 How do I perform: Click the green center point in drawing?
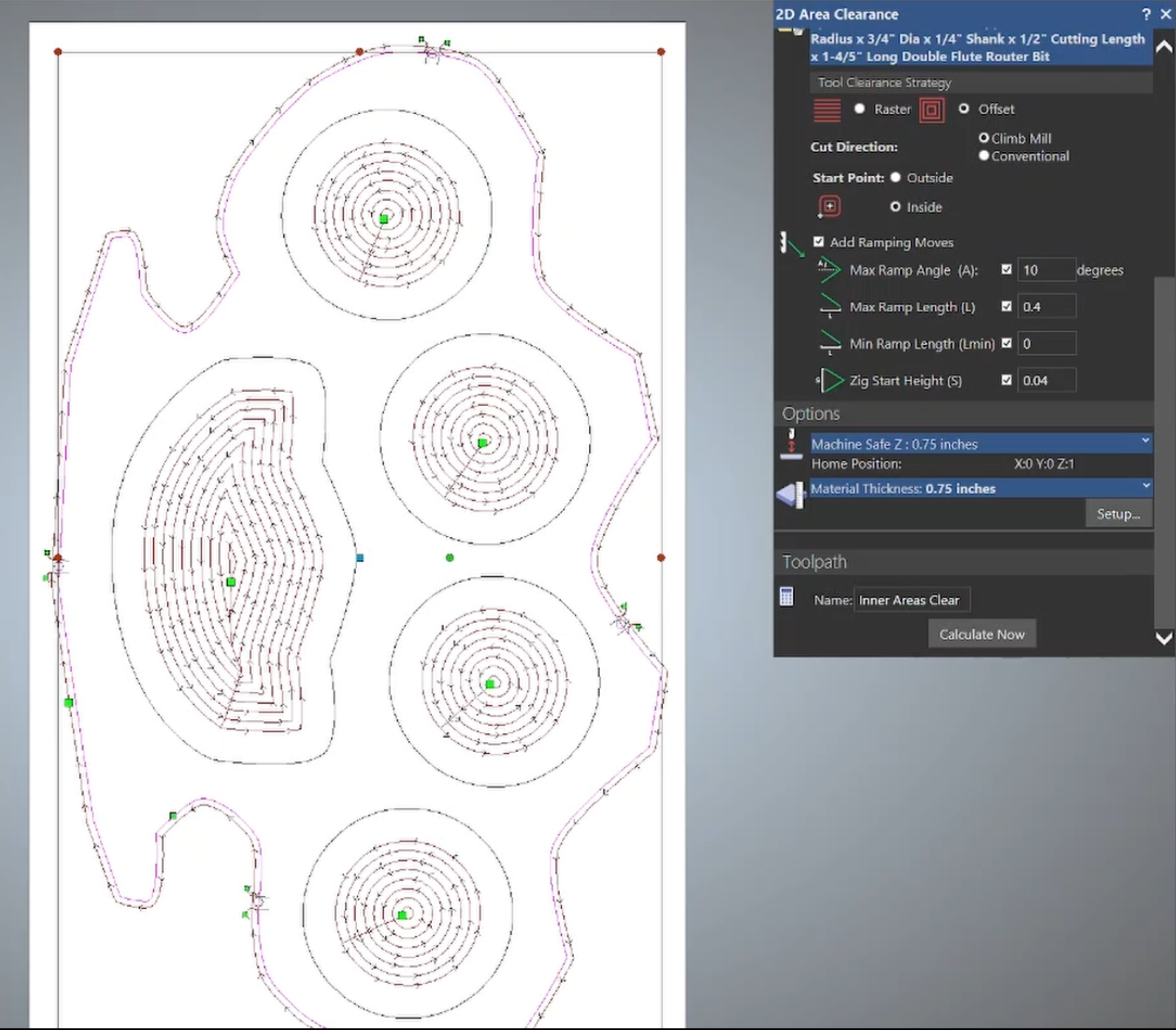tap(450, 557)
